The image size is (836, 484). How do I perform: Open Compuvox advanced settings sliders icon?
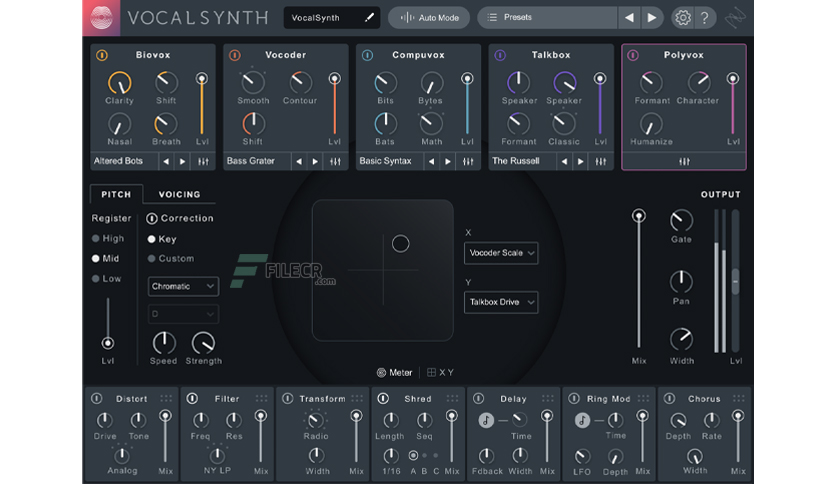[x=468, y=161]
